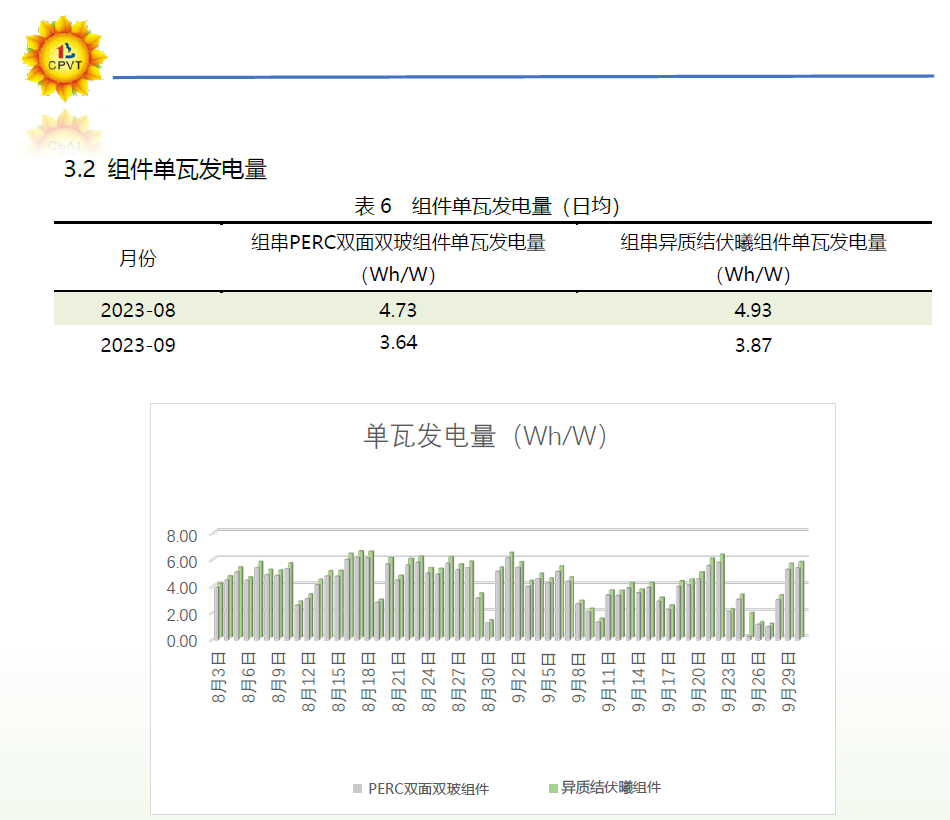
Task: Click the x-axis label 9月23日
Action: point(728,682)
